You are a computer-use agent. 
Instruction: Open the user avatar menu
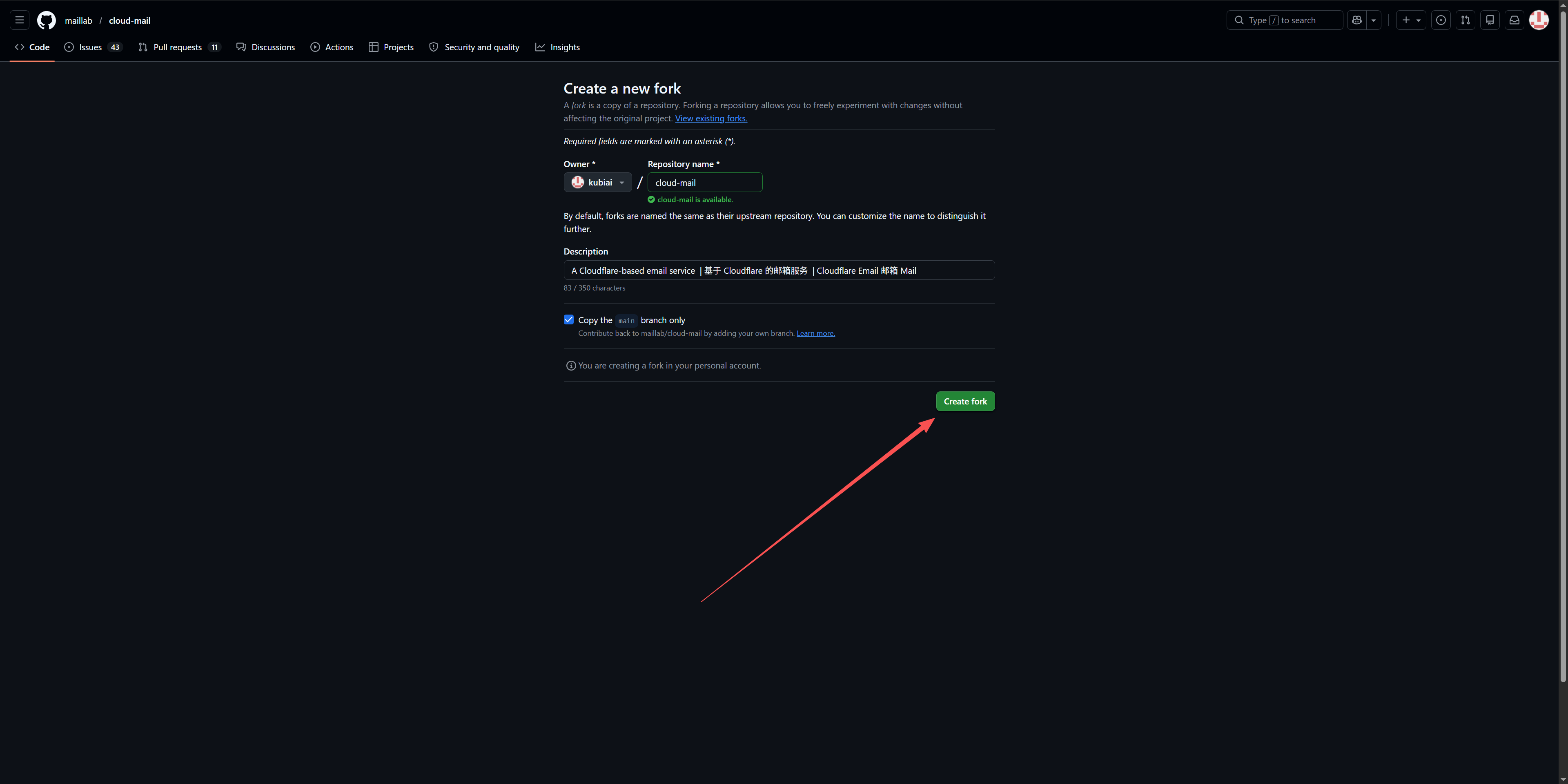[x=1539, y=20]
